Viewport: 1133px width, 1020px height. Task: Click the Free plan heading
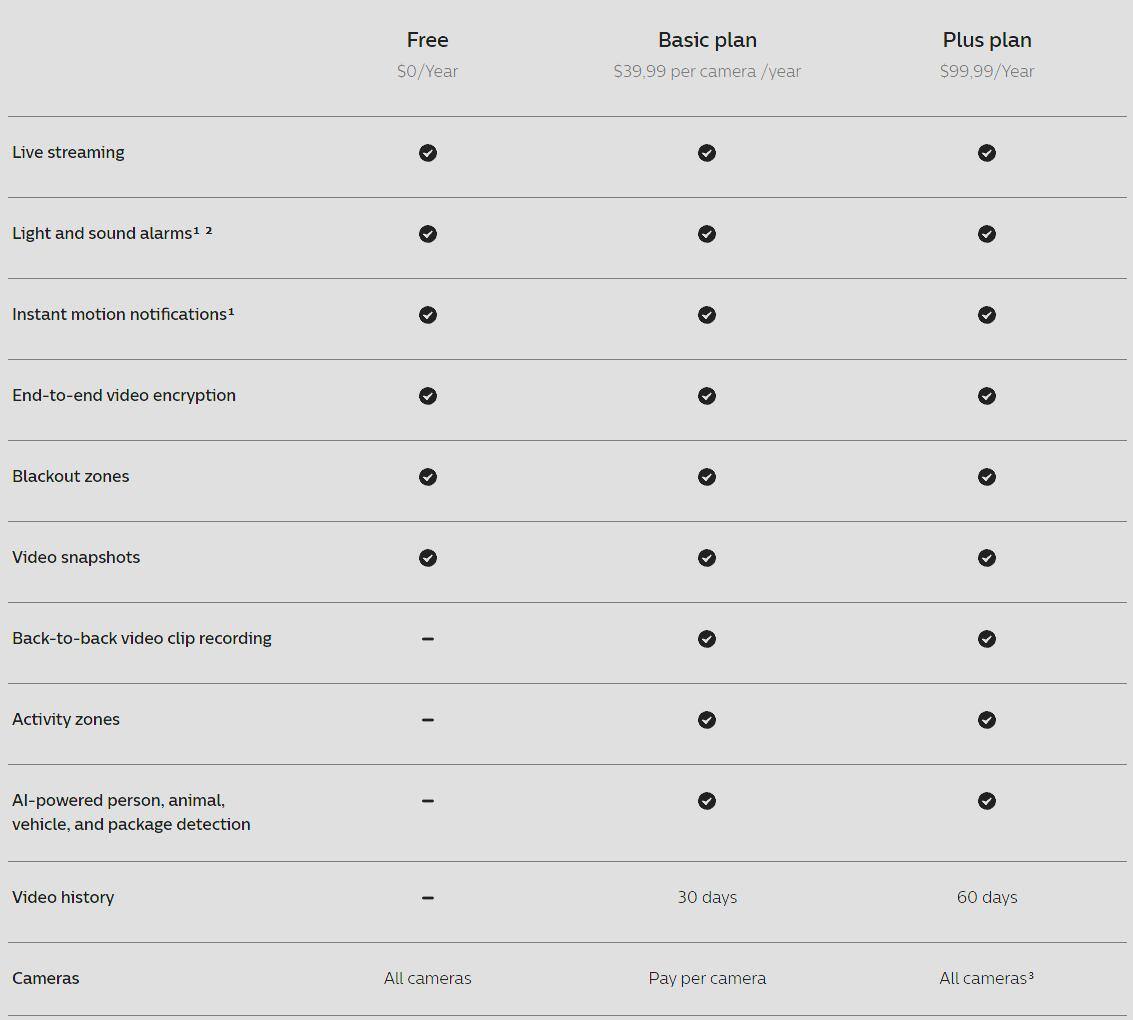[427, 40]
